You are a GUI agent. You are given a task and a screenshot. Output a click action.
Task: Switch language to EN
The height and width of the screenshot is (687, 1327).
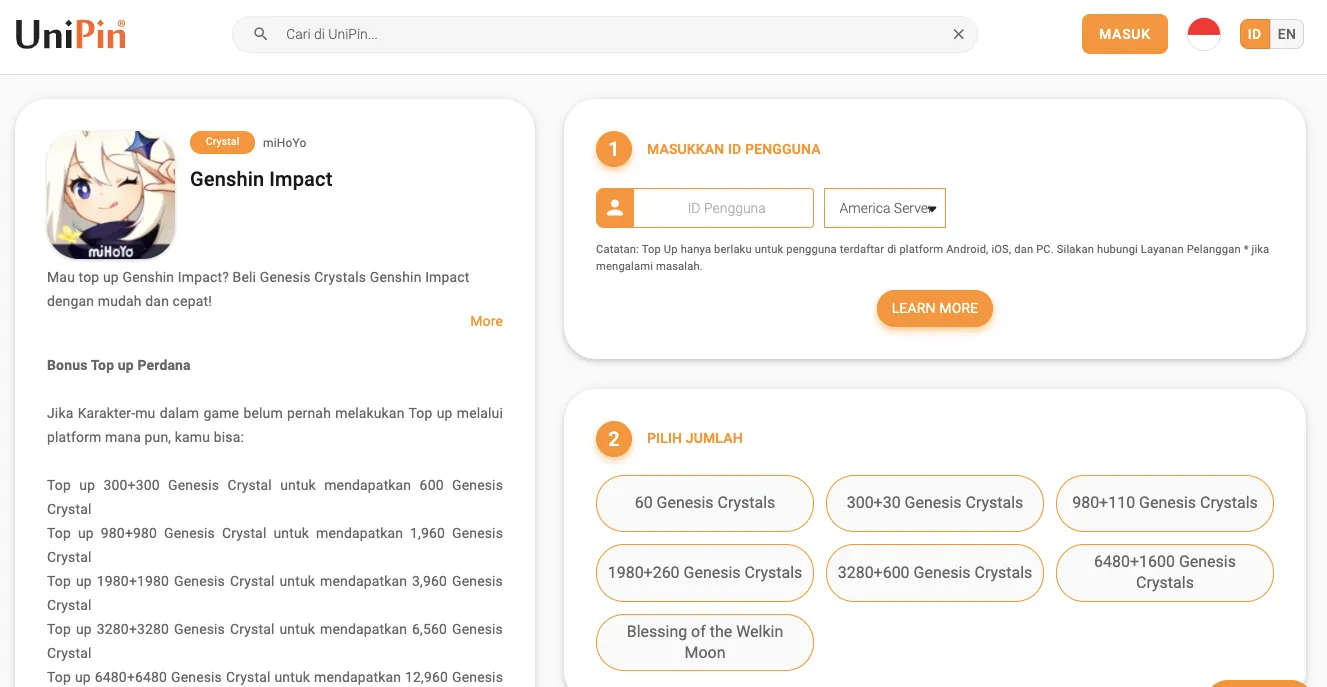1286,34
